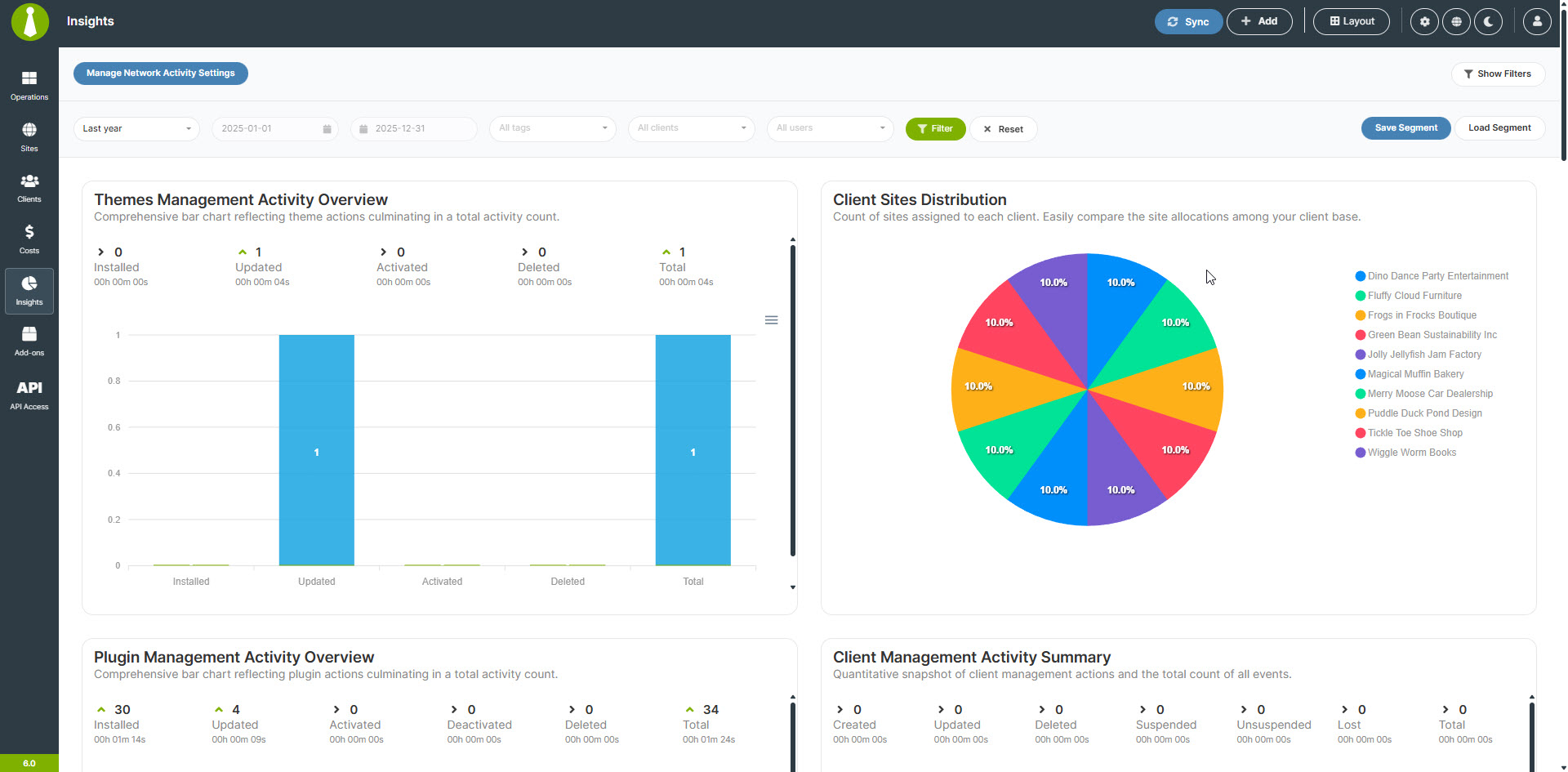Expand the Last year date range dropdown
Viewport: 1568px width, 772px height.
point(136,128)
